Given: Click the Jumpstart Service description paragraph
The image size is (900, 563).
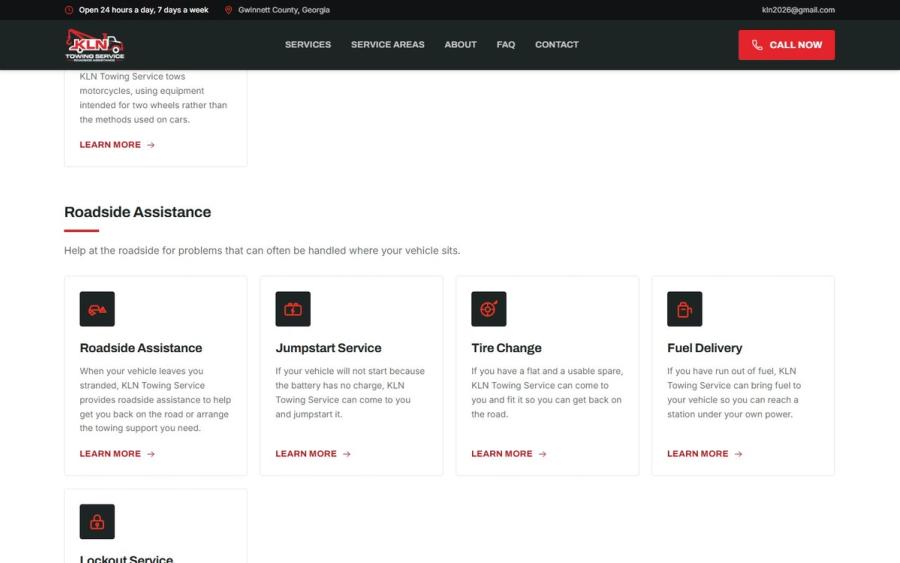Looking at the screenshot, I should coord(350,393).
